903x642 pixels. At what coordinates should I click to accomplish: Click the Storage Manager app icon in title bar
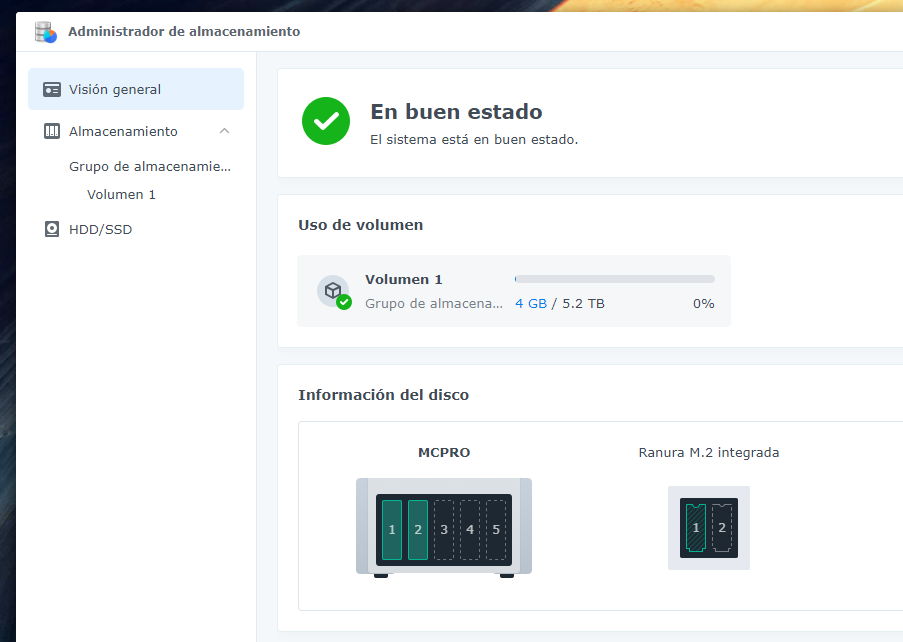pyautogui.click(x=46, y=32)
